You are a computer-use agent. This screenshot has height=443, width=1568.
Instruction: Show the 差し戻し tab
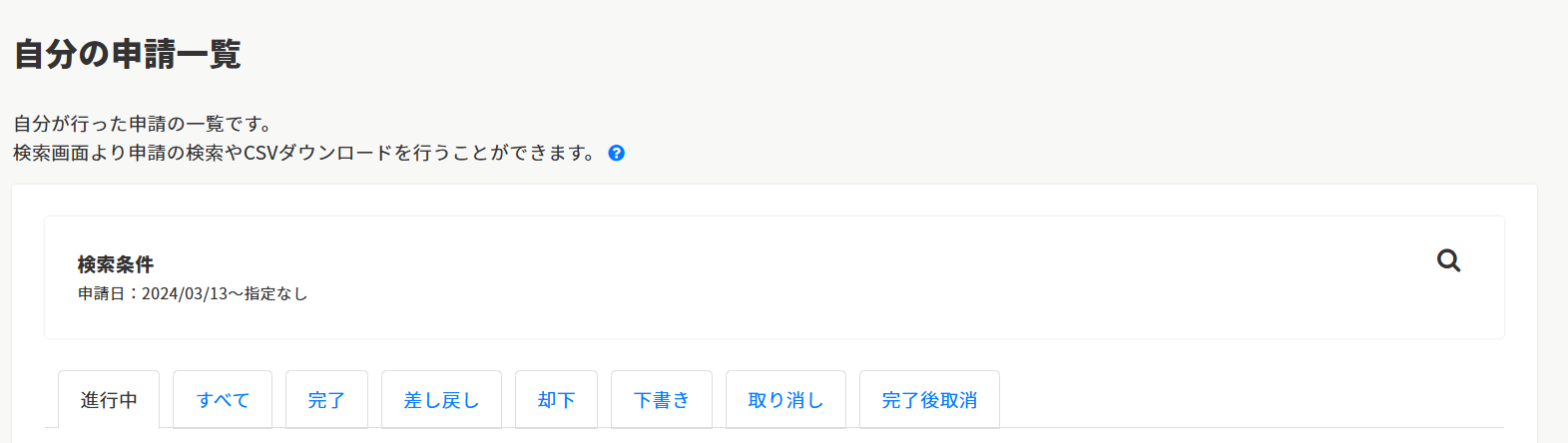tap(441, 400)
